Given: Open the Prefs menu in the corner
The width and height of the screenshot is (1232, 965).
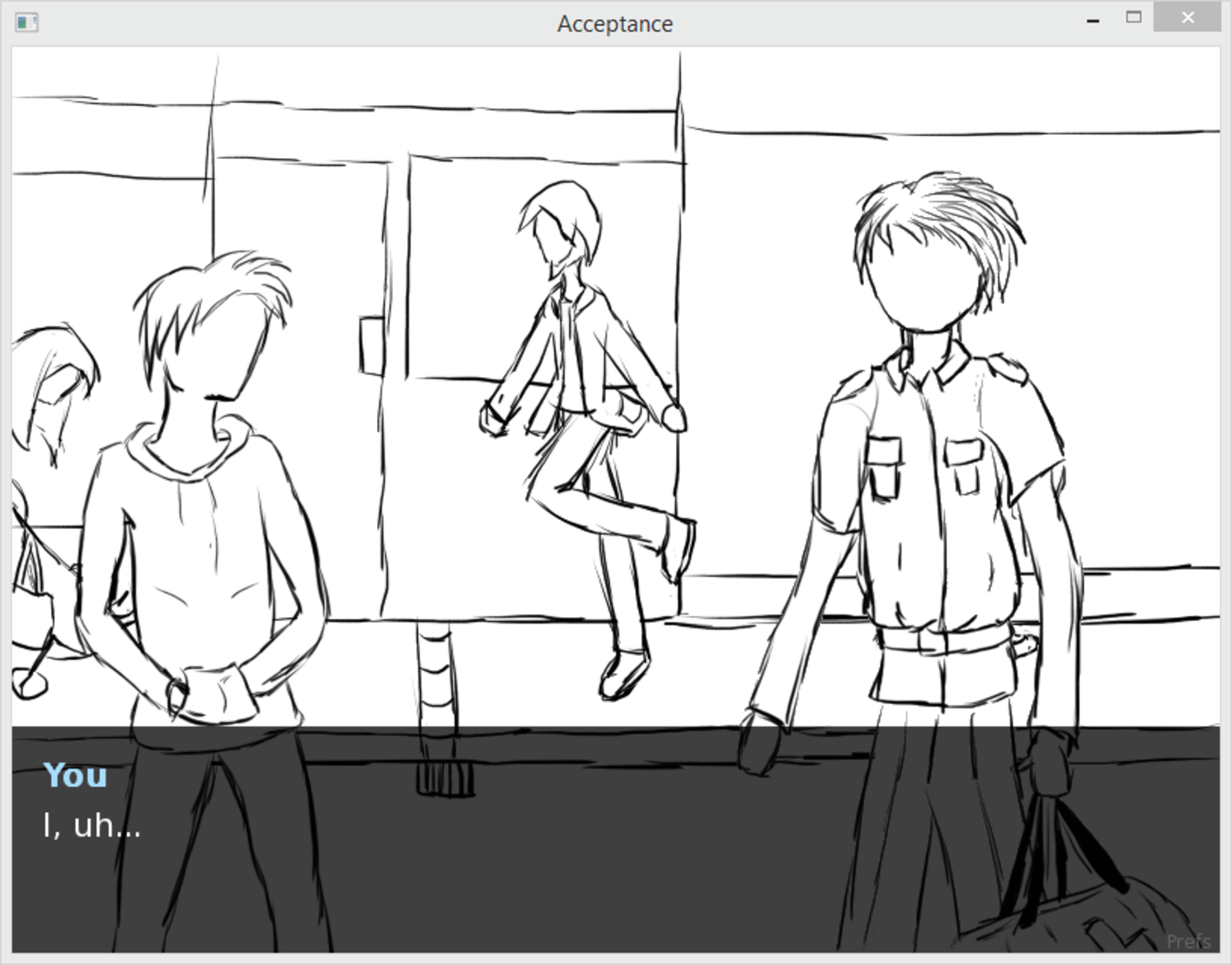Looking at the screenshot, I should [x=1187, y=941].
